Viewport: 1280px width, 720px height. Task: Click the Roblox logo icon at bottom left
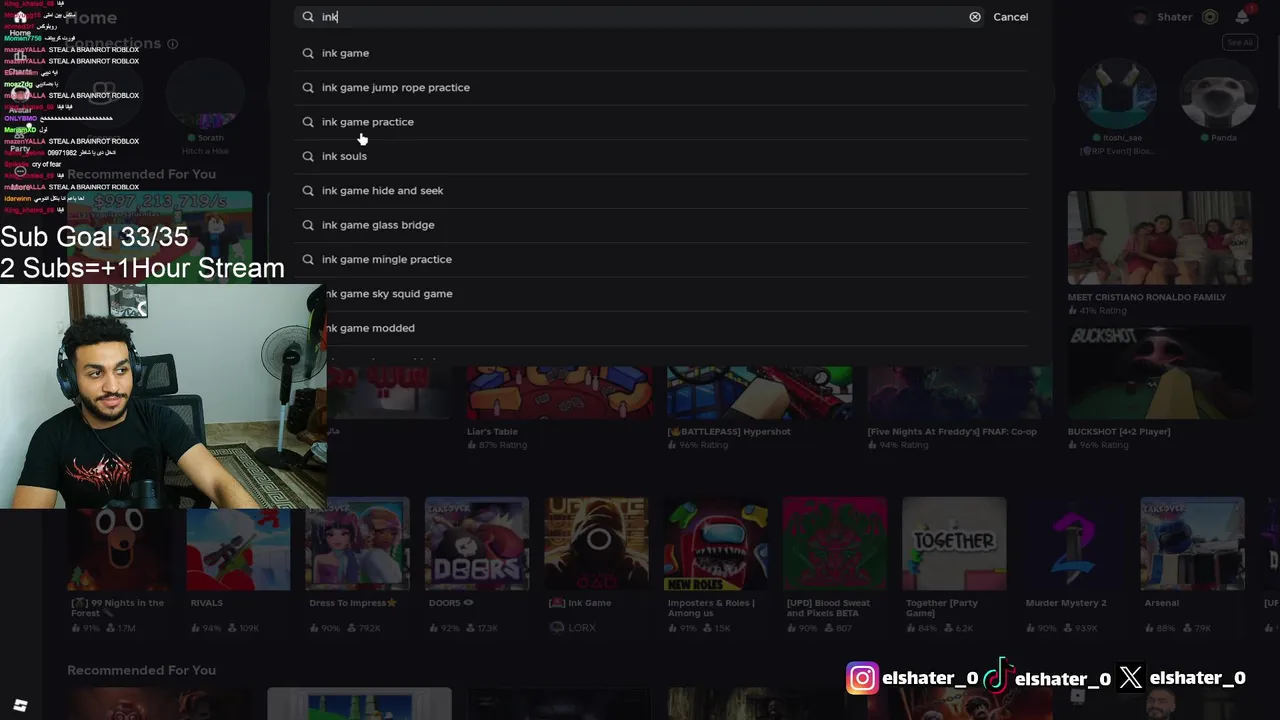tap(20, 705)
